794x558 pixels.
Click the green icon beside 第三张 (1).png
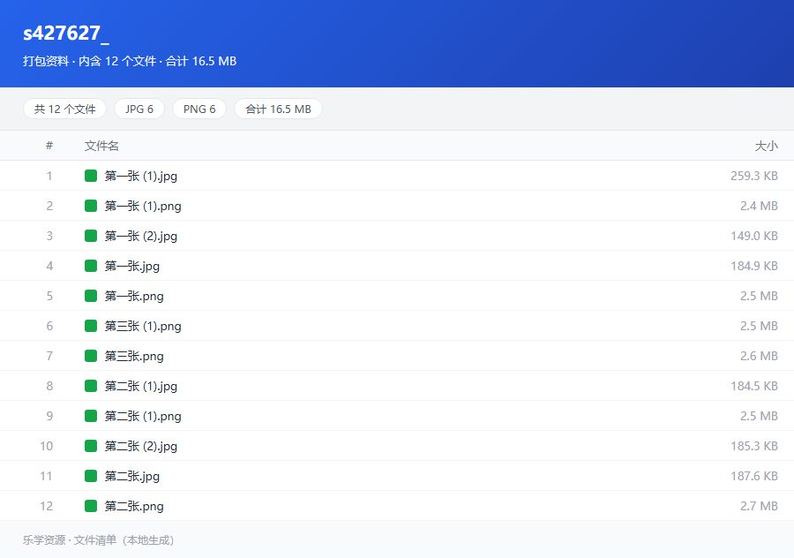[91, 326]
